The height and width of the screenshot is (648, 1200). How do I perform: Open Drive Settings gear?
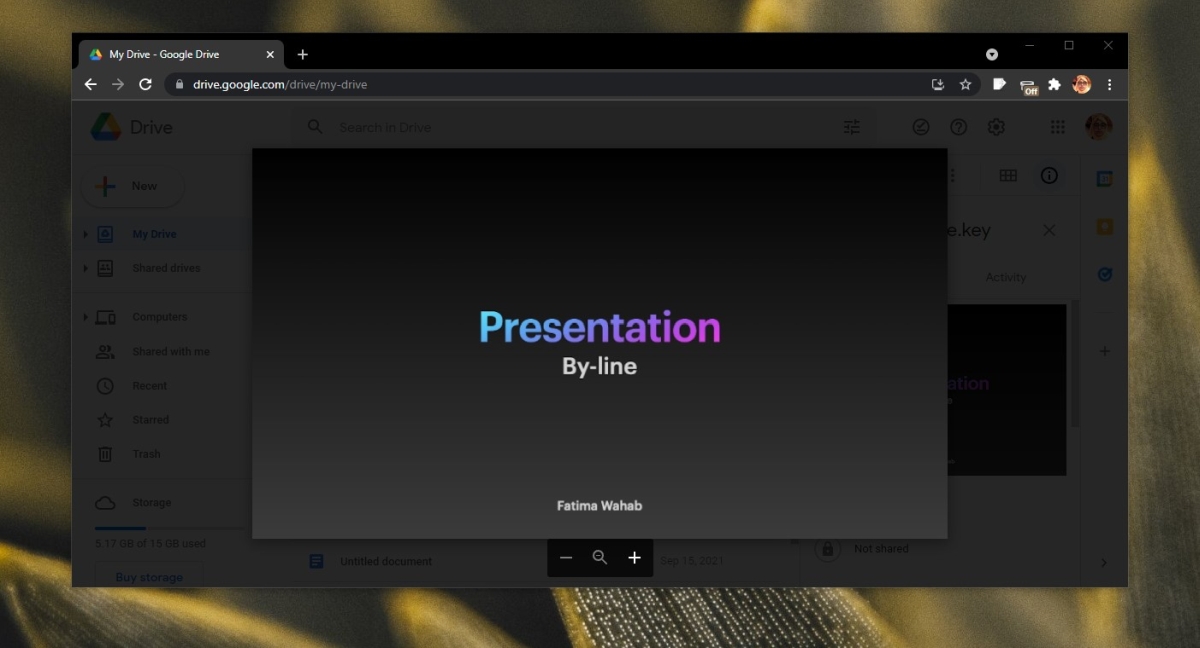tap(996, 127)
